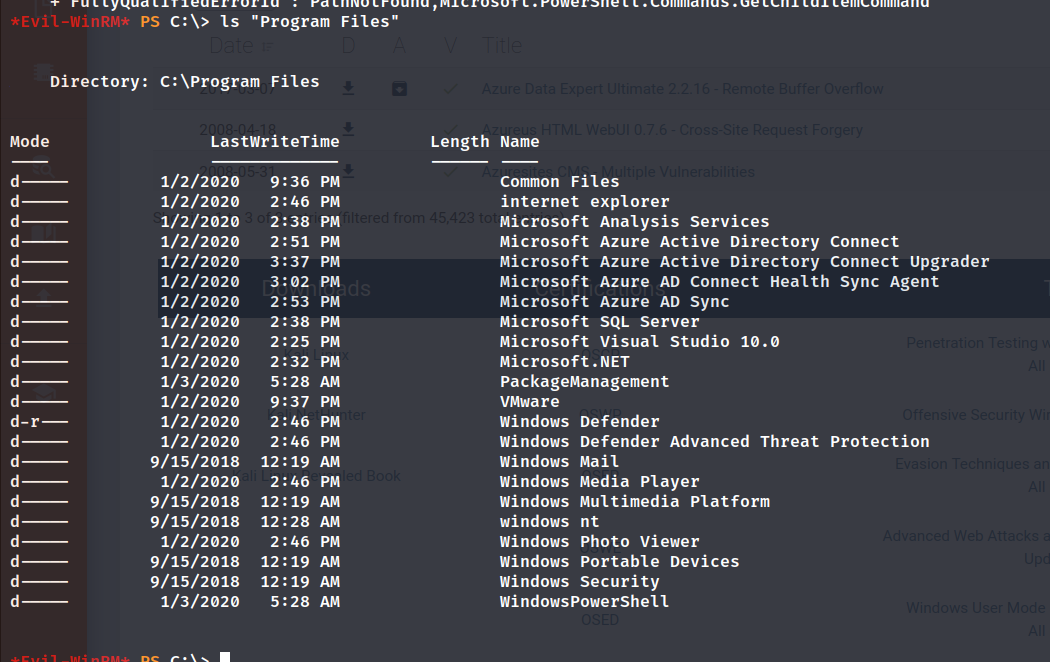This screenshot has height=662, width=1050.
Task: Open Azure Data Expert Ultimate exploit link behind terminal
Action: tap(682, 89)
